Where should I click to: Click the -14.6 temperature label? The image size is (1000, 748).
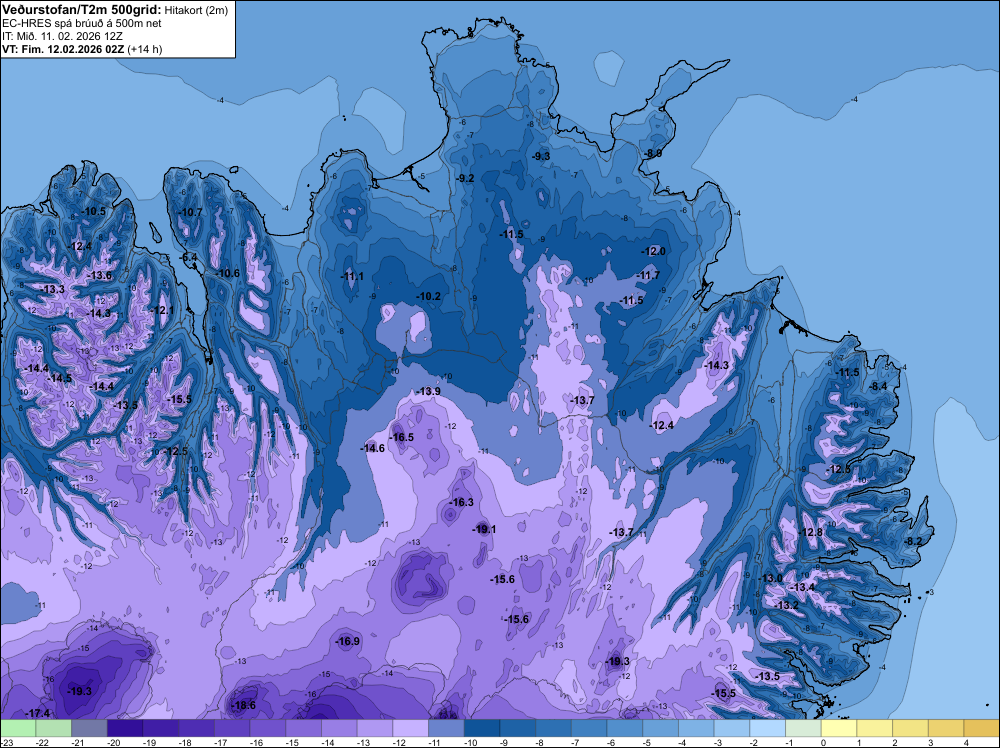pos(373,448)
